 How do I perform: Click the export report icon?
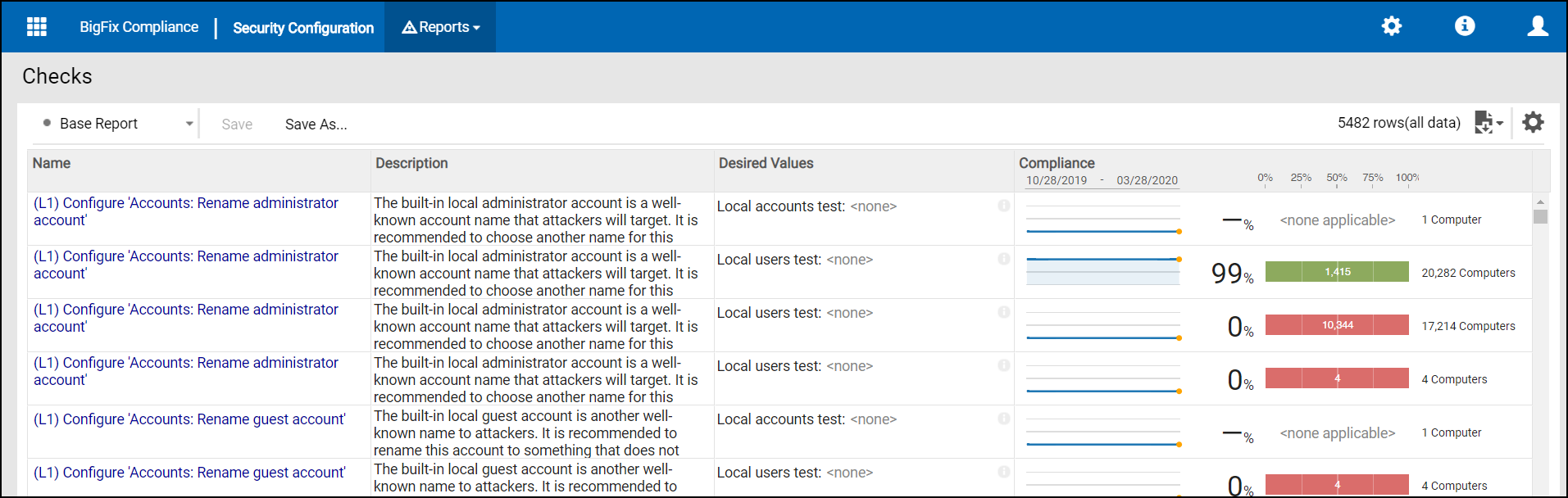click(x=1483, y=123)
